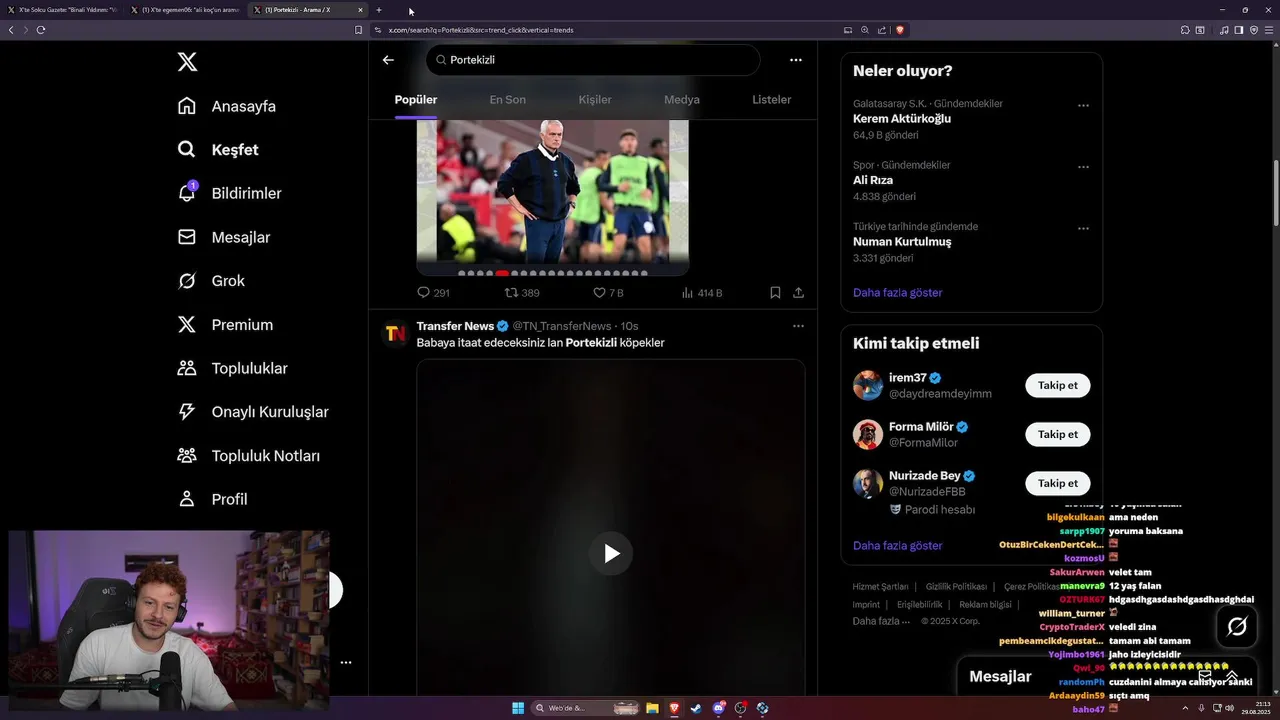This screenshot has width=1280, height=720.
Task: Open Topluluklar communities
Action: pos(232,368)
